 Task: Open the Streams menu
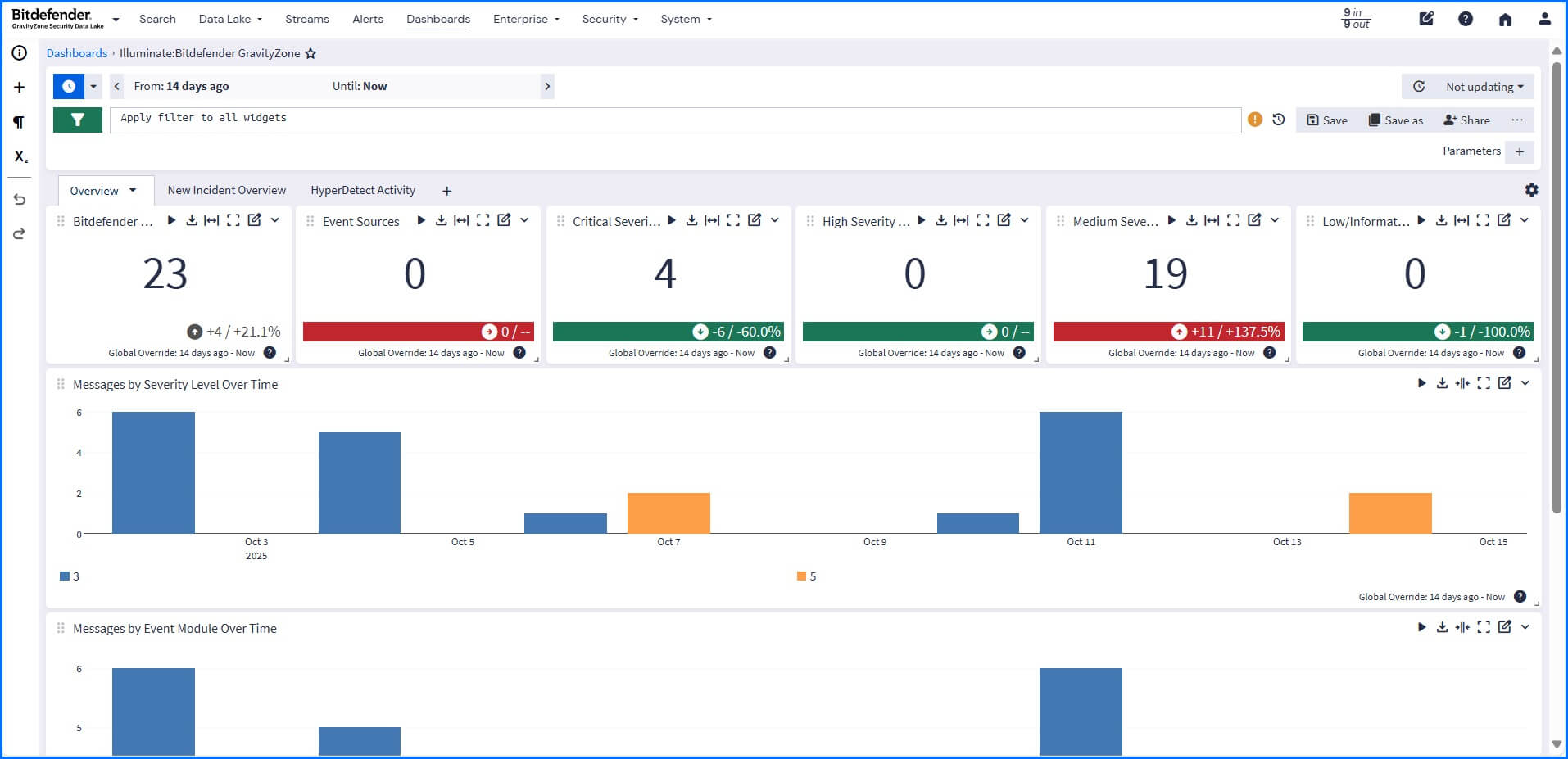click(x=306, y=19)
